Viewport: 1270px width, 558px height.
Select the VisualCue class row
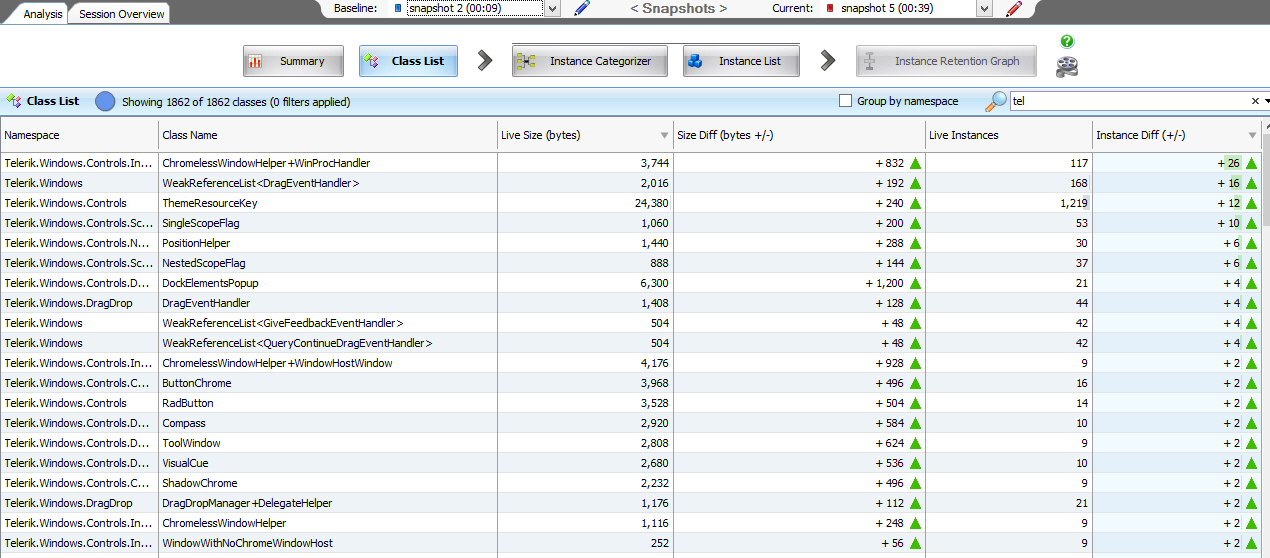tap(630, 463)
